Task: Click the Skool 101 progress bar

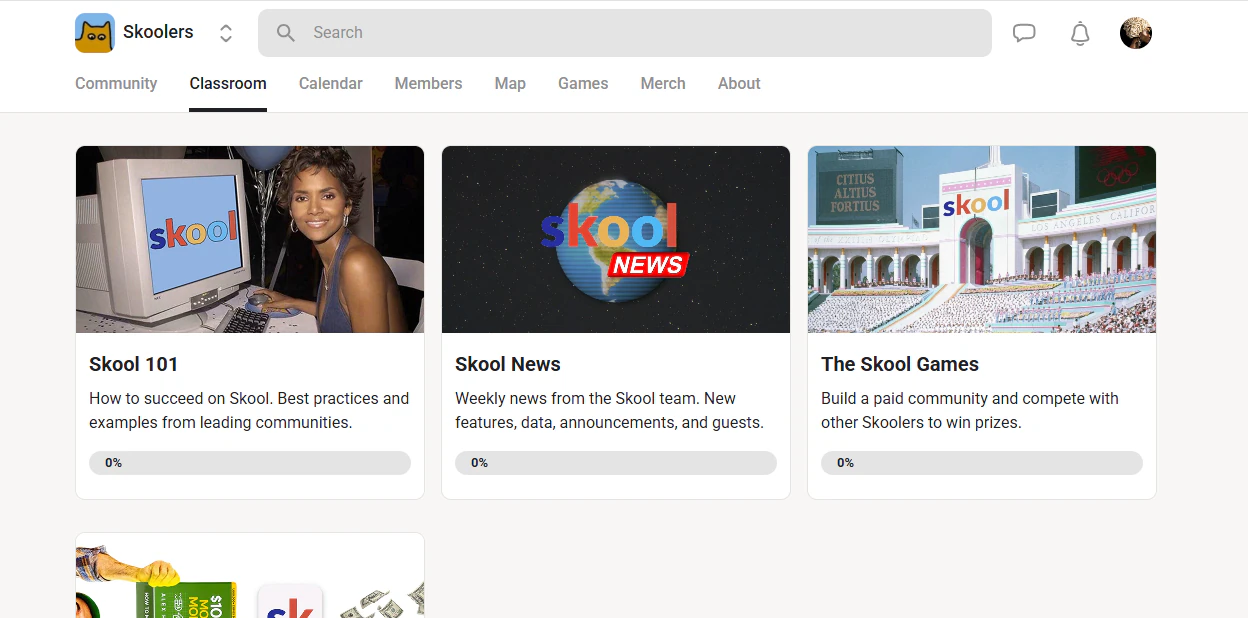Action: [x=250, y=463]
